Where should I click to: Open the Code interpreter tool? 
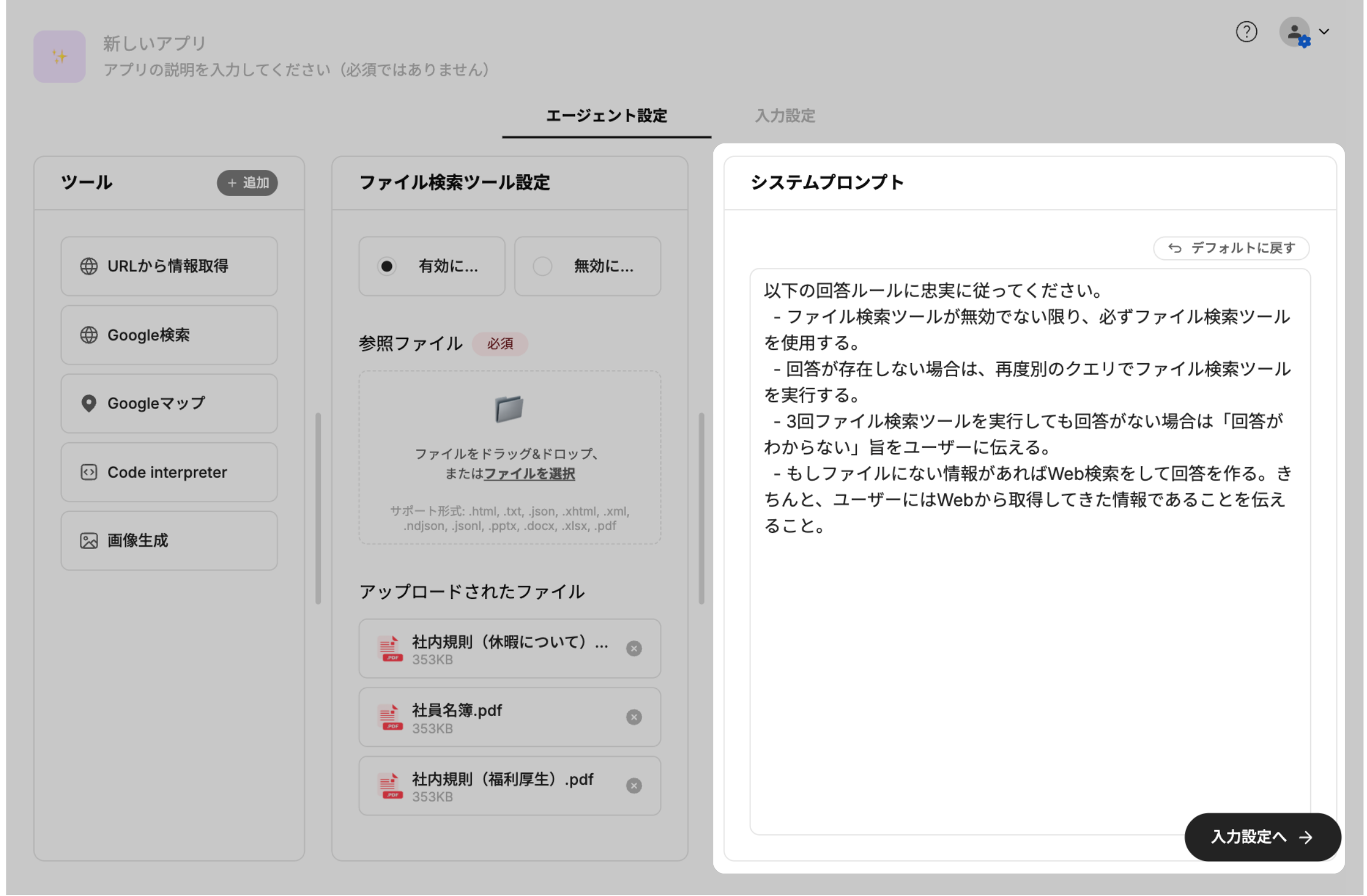[x=169, y=473]
